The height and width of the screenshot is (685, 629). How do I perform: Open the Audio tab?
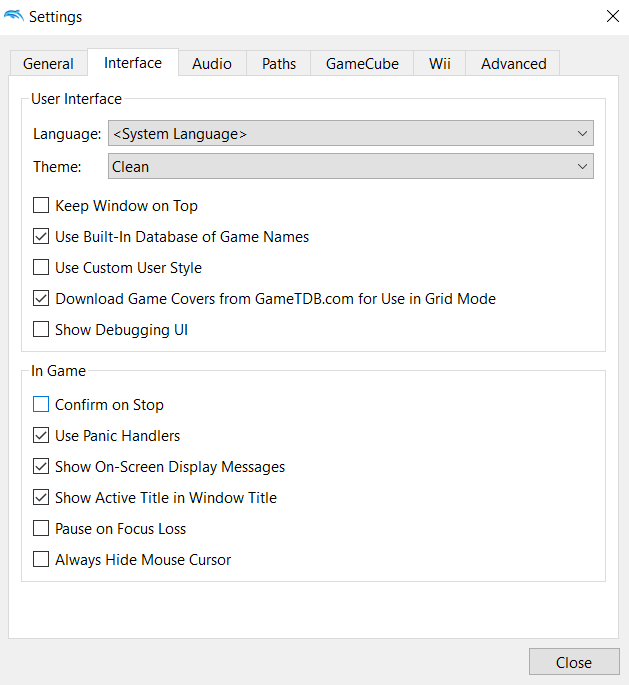(212, 63)
